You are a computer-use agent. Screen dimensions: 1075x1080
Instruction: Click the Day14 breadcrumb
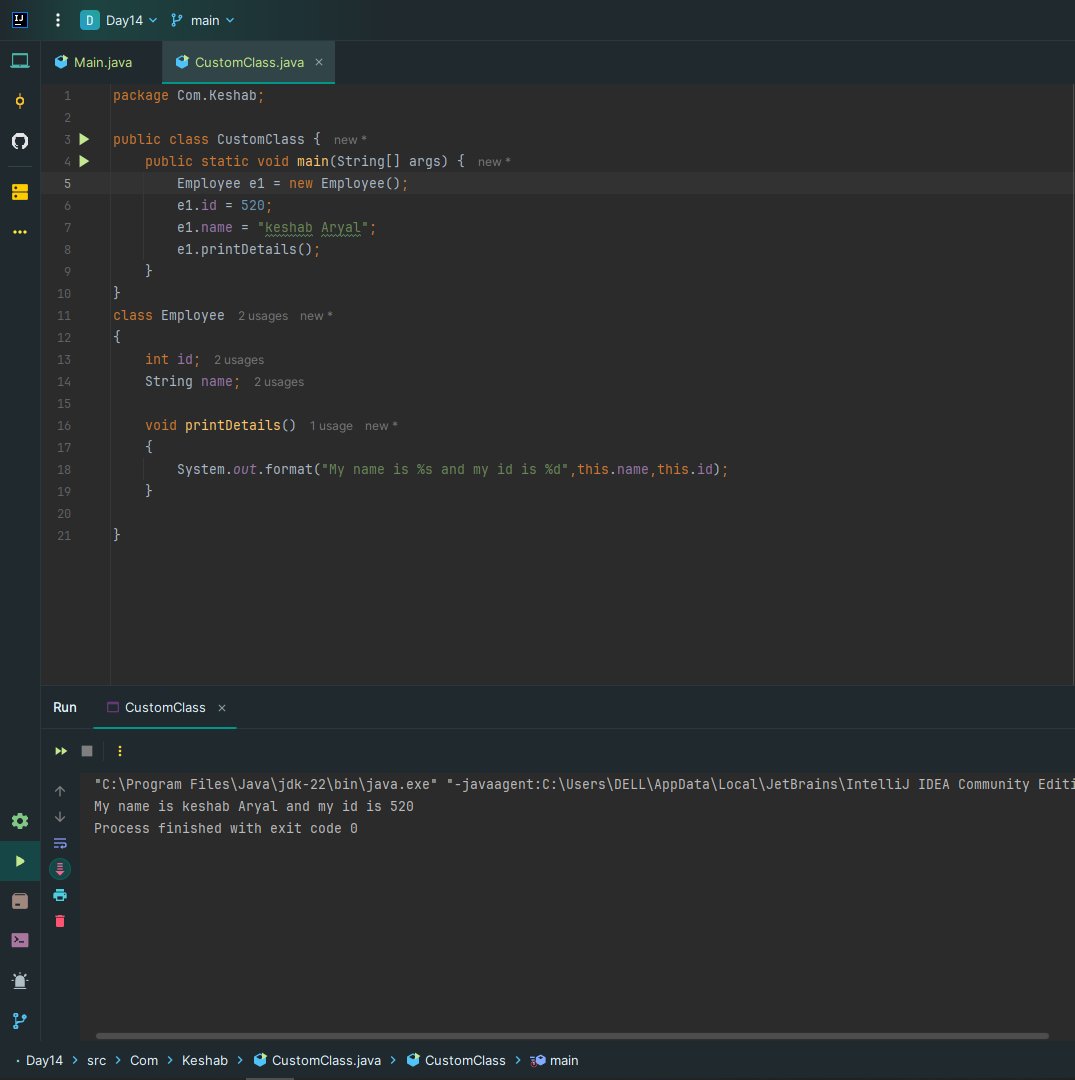coord(44,1061)
